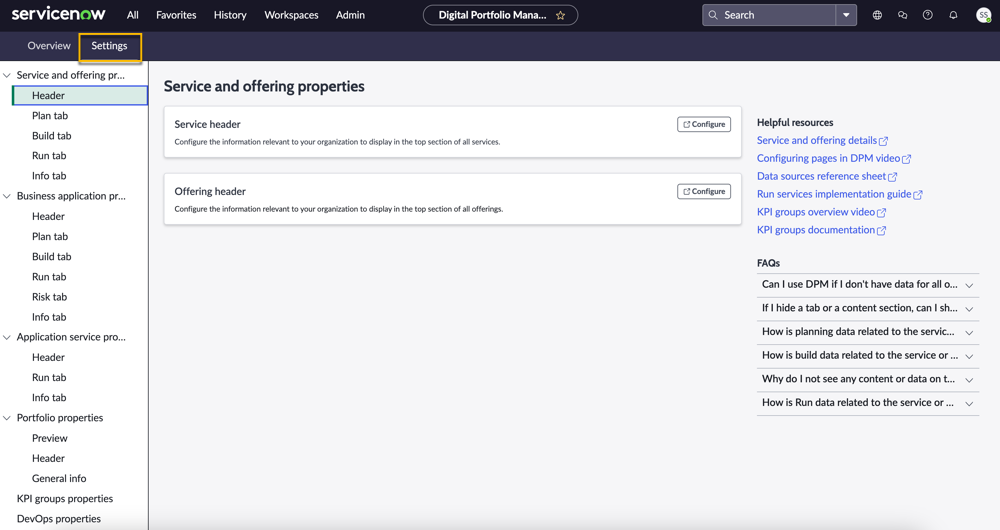Screen dimensions: 1000x530
Task: Open the Admin menu
Action: (350, 15)
